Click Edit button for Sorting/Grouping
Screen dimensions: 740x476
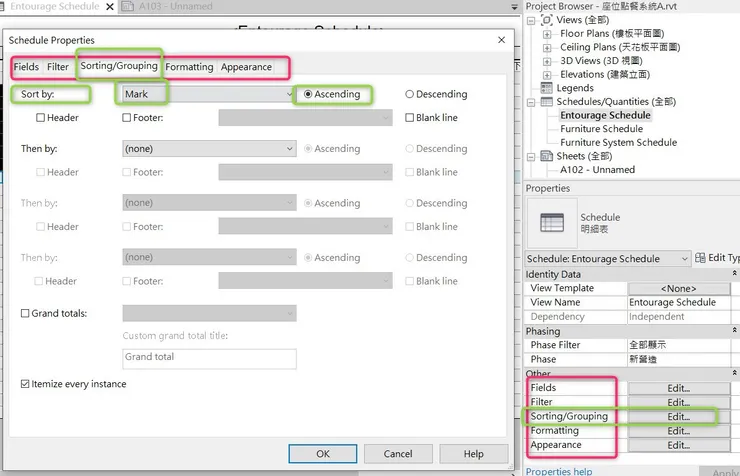click(679, 417)
